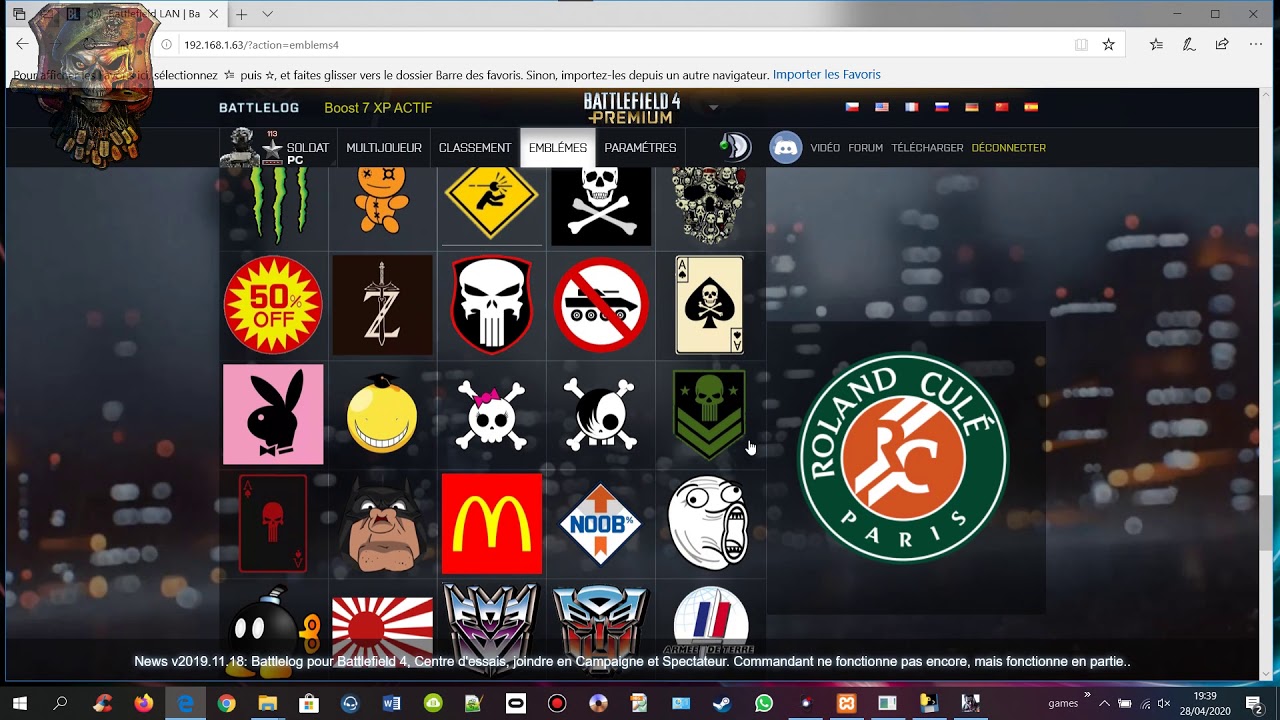Screen dimensions: 1280x720
Task: Open WhatsApp from the taskbar
Action: [x=764, y=703]
